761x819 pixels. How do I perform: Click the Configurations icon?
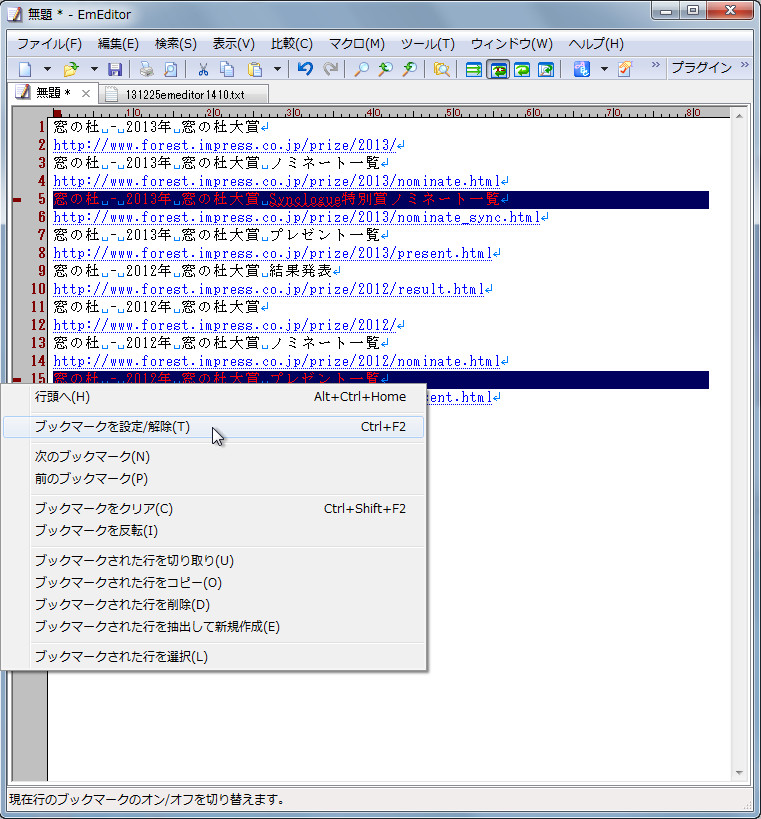[x=581, y=69]
